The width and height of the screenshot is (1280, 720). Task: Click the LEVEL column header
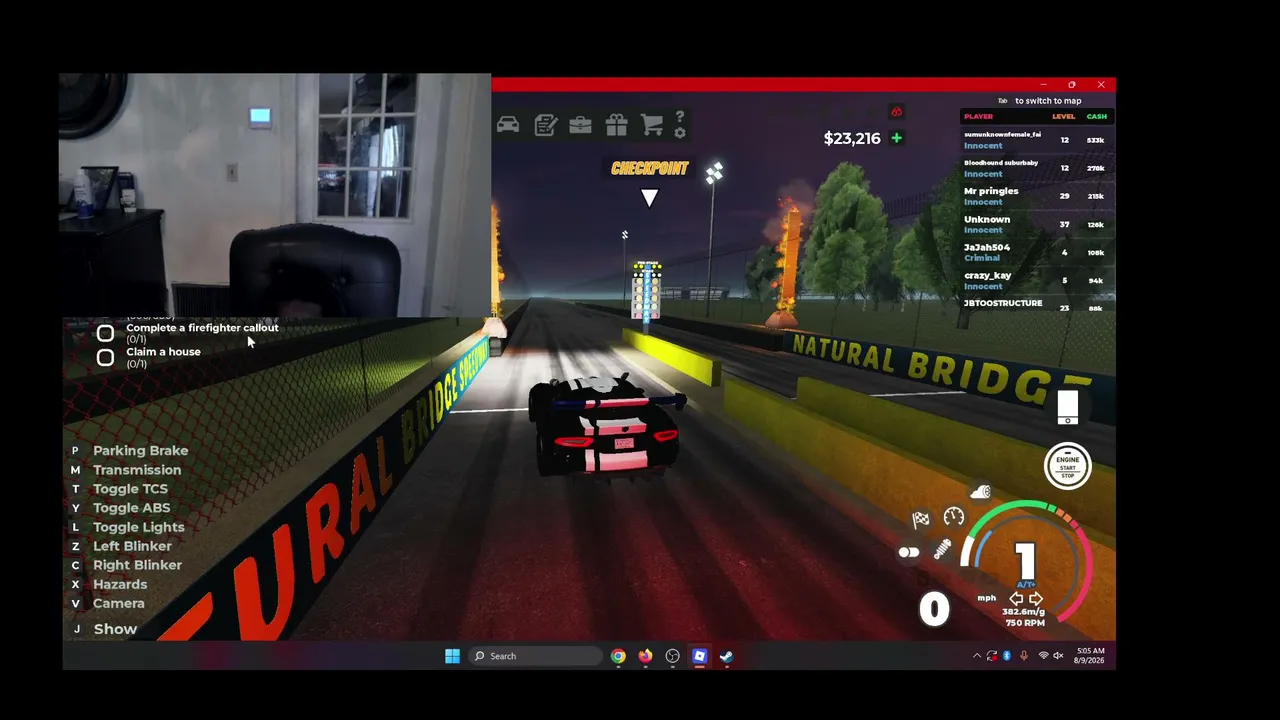(x=1063, y=117)
